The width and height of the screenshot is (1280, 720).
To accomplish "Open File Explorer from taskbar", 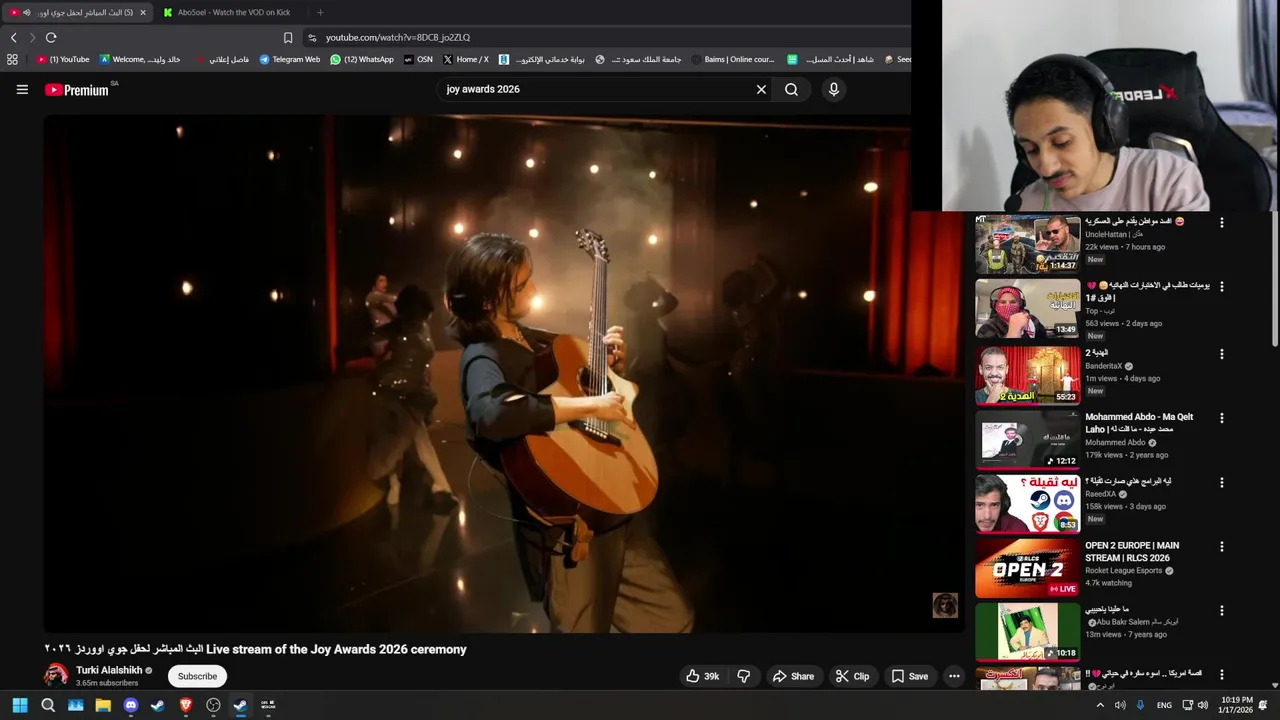I will (103, 705).
